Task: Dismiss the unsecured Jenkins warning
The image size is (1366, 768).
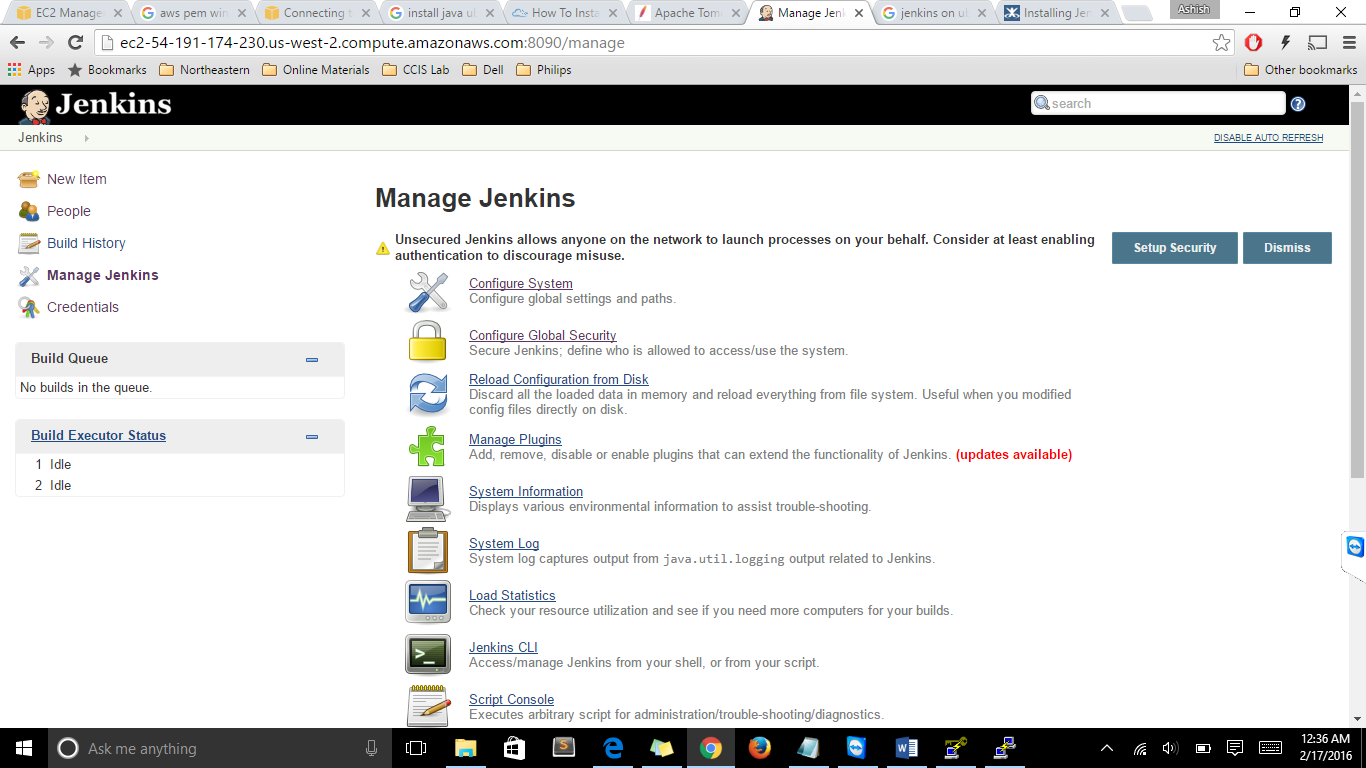Action: (1286, 248)
